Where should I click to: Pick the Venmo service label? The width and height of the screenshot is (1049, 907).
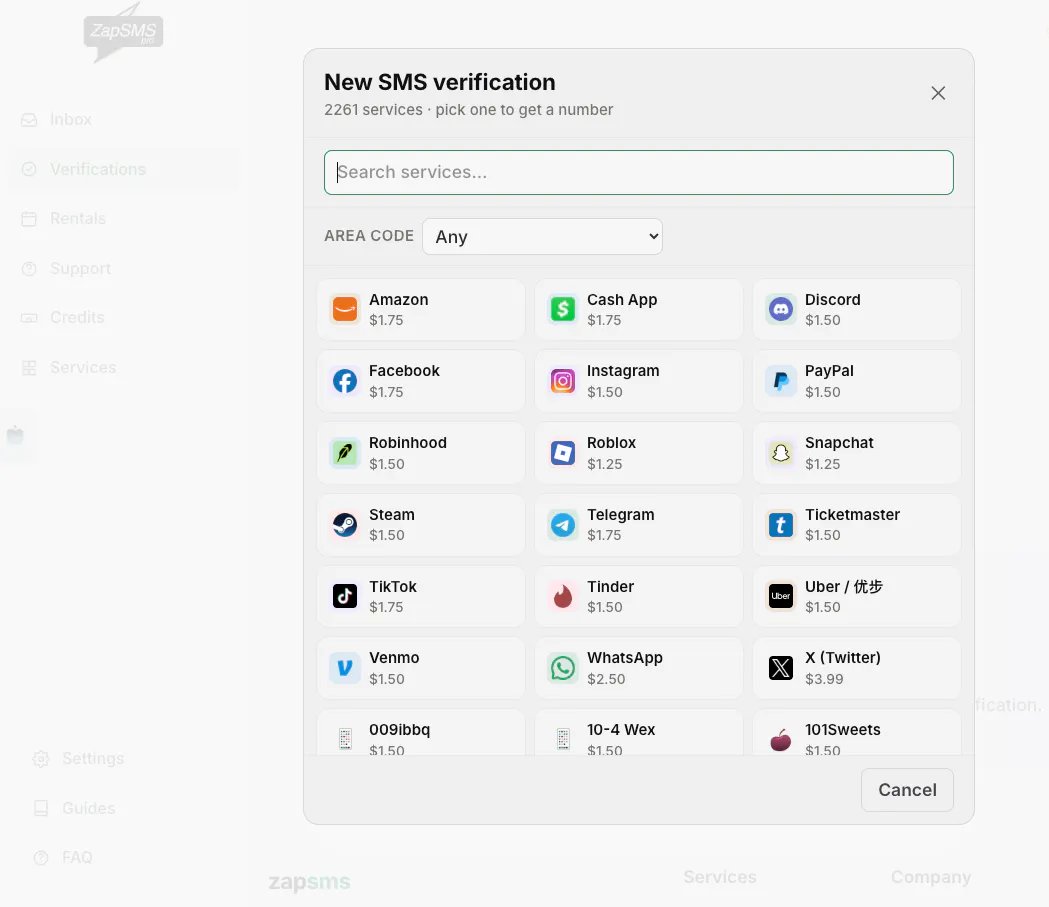pos(394,658)
